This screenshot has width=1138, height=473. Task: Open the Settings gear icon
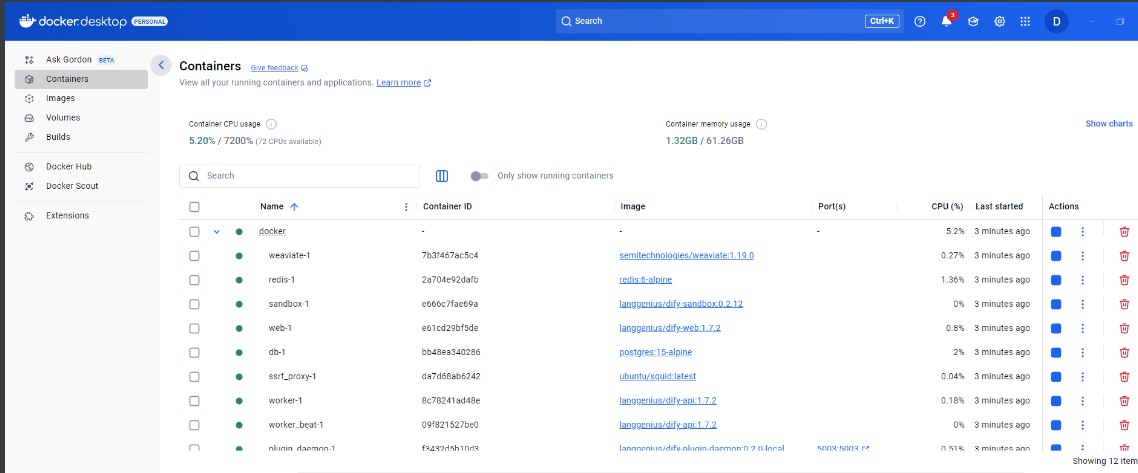pos(999,22)
